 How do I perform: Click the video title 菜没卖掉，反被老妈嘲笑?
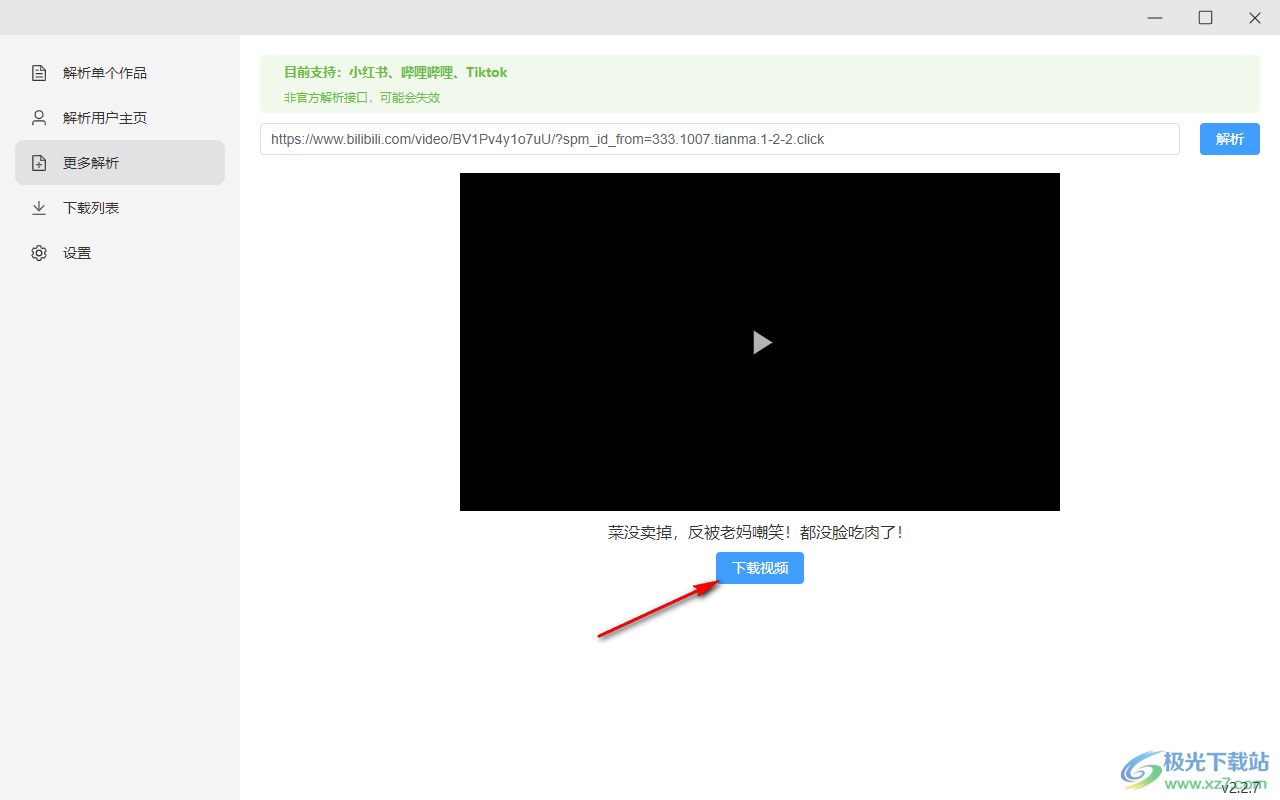pyautogui.click(x=756, y=532)
